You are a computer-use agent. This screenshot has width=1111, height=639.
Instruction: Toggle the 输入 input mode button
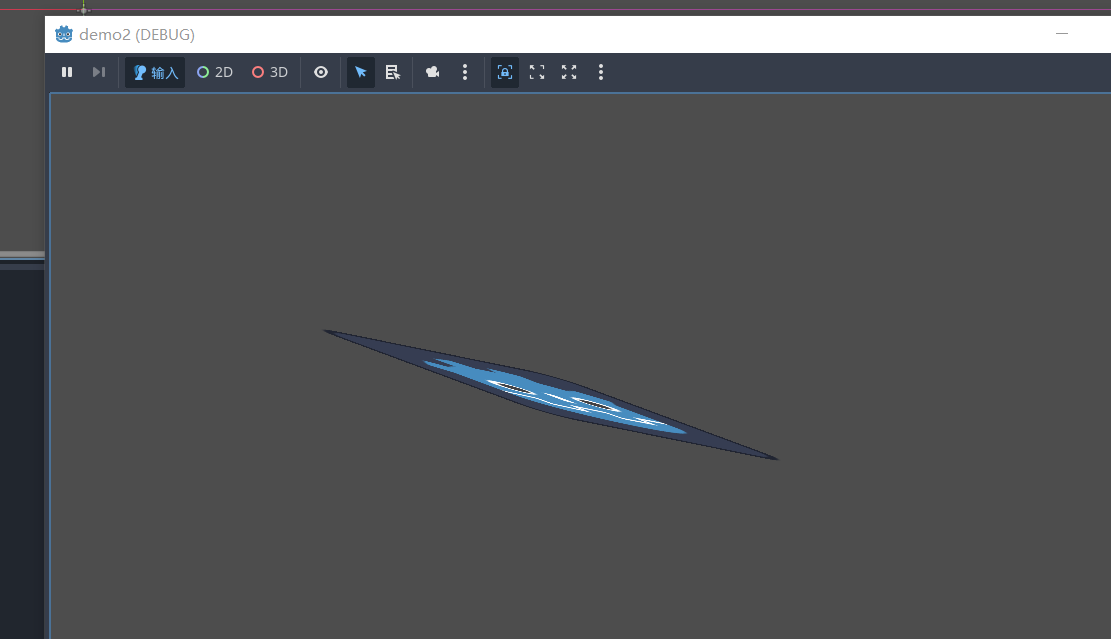[x=155, y=72]
